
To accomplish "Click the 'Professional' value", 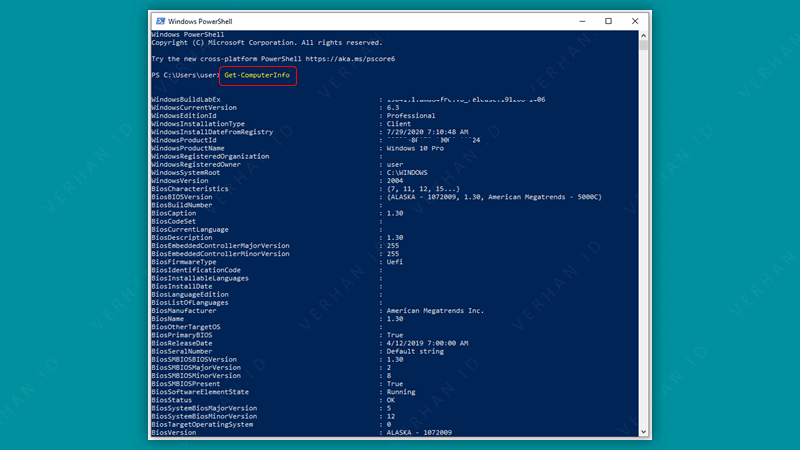I will [411, 116].
